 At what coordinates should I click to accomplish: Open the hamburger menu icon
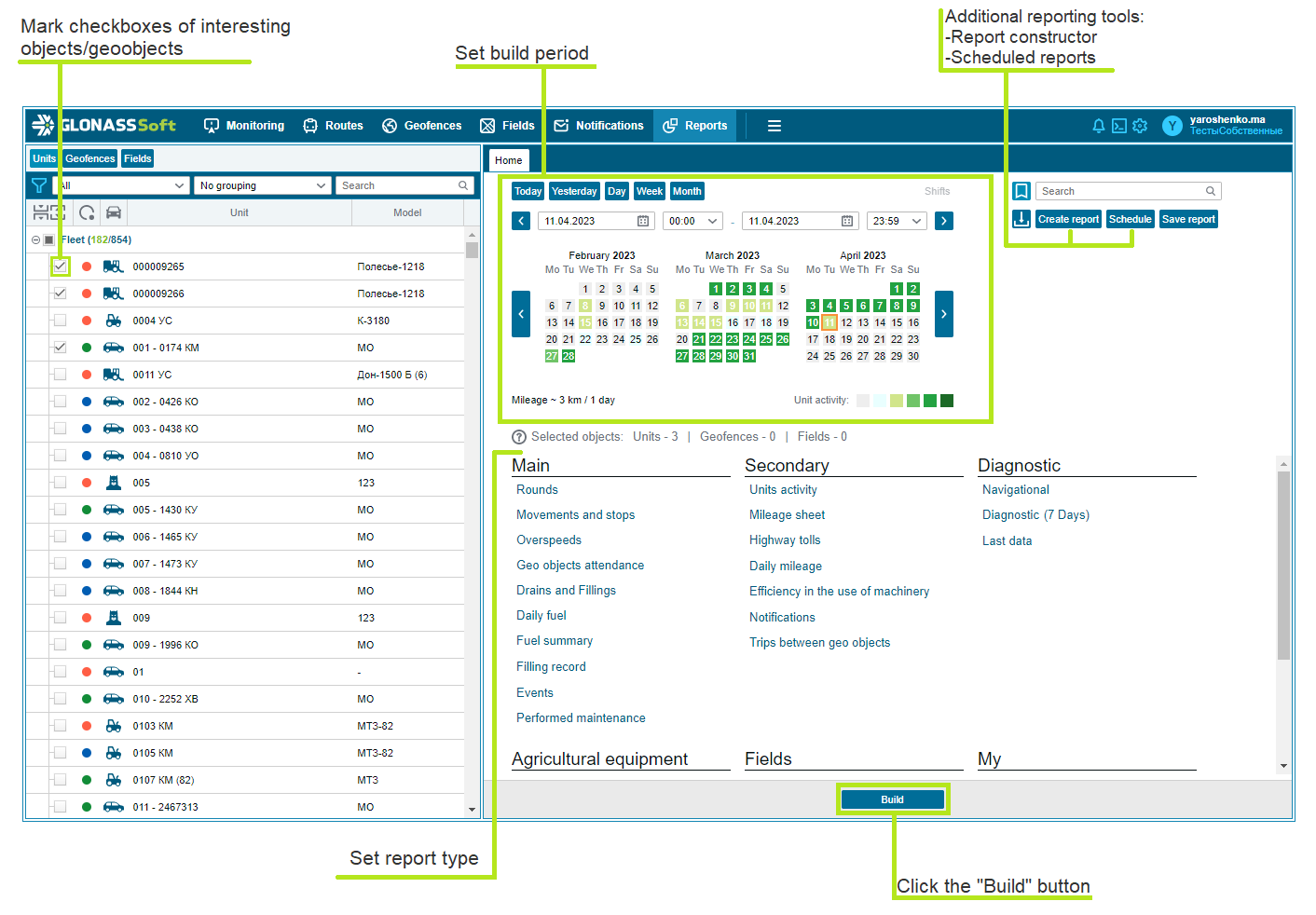click(774, 126)
